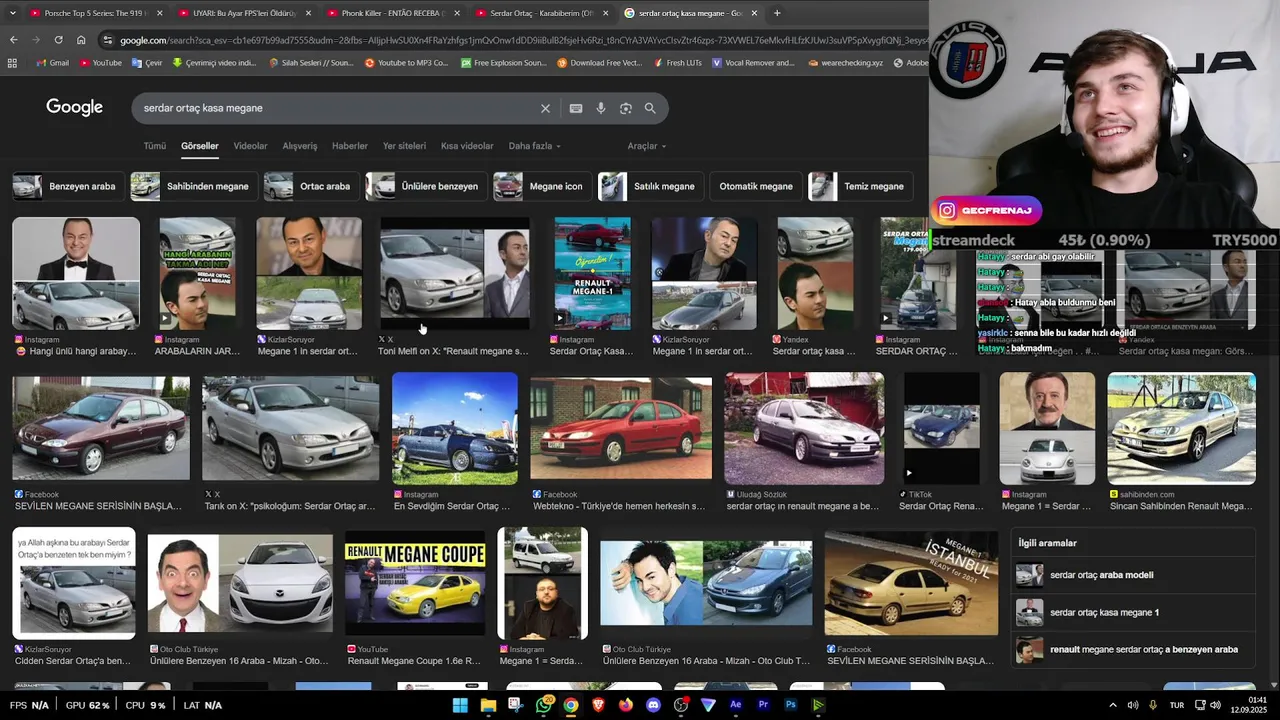This screenshot has width=1280, height=720.
Task: Click the Google logo
Action: pyautogui.click(x=74, y=107)
